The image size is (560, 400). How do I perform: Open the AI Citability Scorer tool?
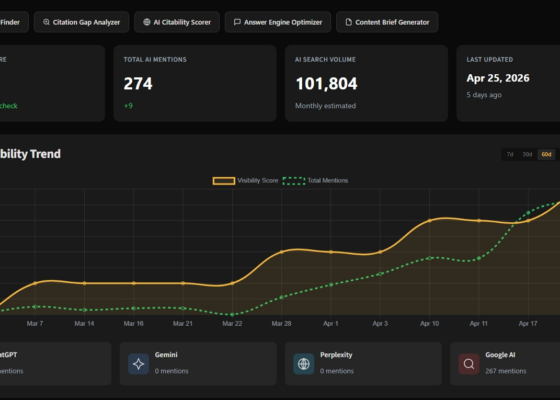(177, 22)
